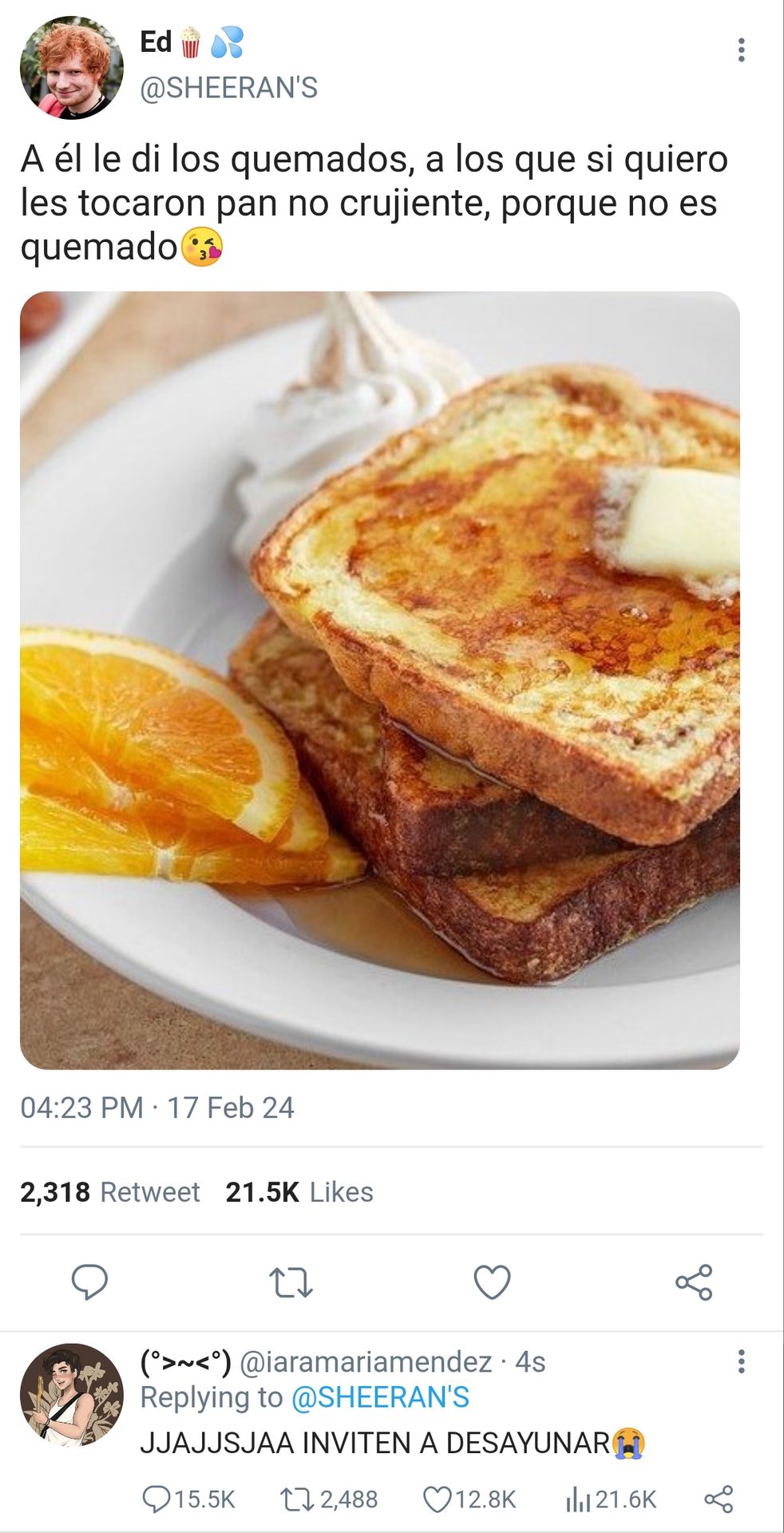View the reply's analytics showing 21.6K
This screenshot has width=784, height=1533.
coord(611,1499)
